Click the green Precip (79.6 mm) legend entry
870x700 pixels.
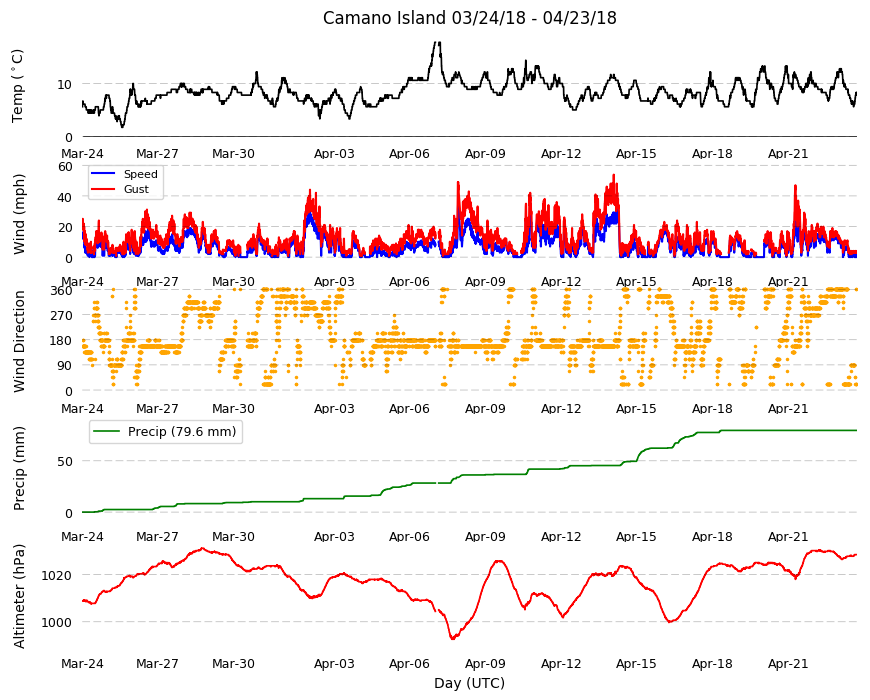pyautogui.click(x=165, y=432)
